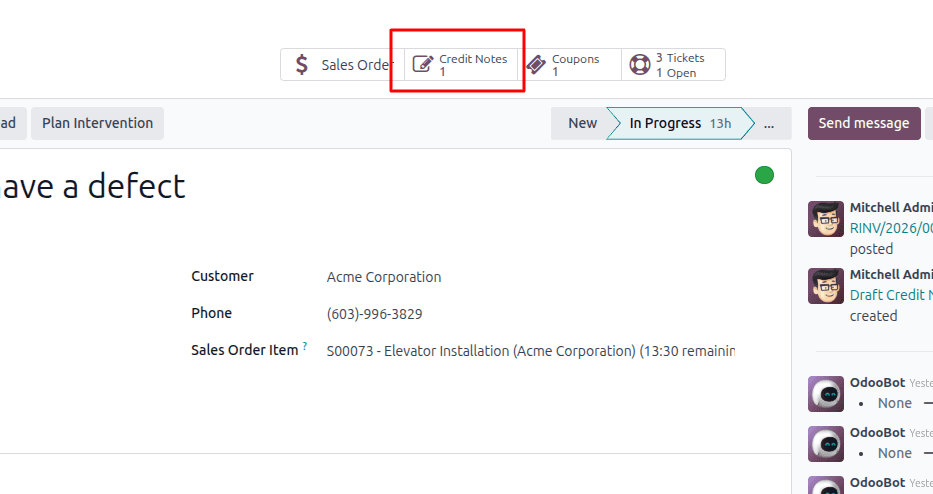The image size is (933, 494).
Task: Click the 'posted' message text
Action: tap(871, 249)
